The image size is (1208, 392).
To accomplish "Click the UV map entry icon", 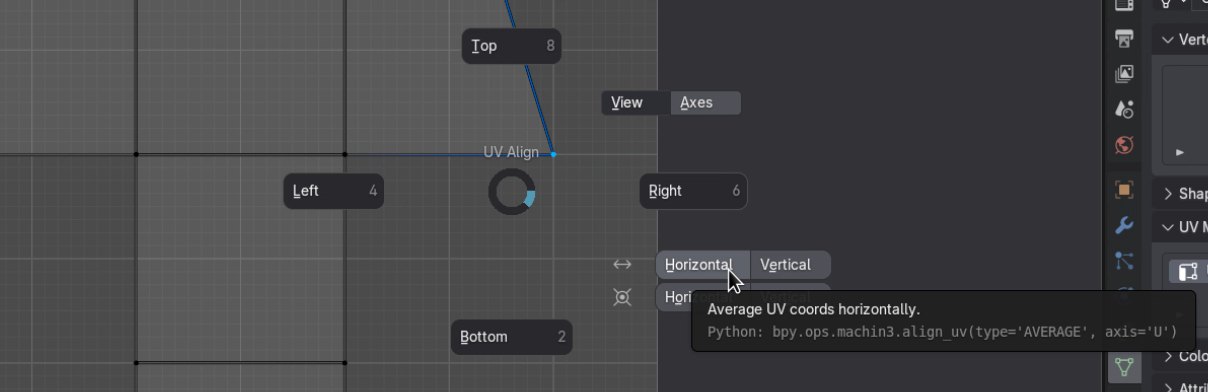I will (x=1187, y=272).
